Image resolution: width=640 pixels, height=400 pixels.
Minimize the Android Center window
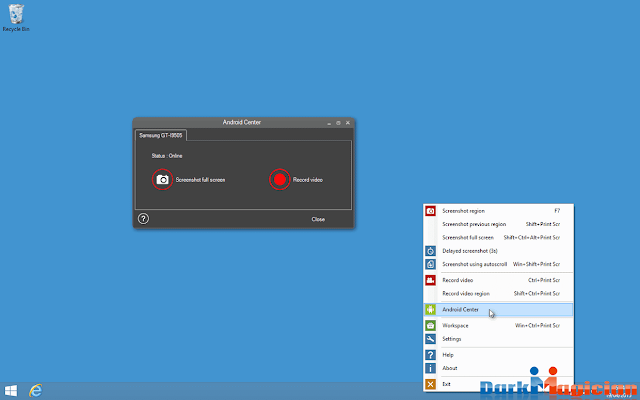click(x=329, y=123)
